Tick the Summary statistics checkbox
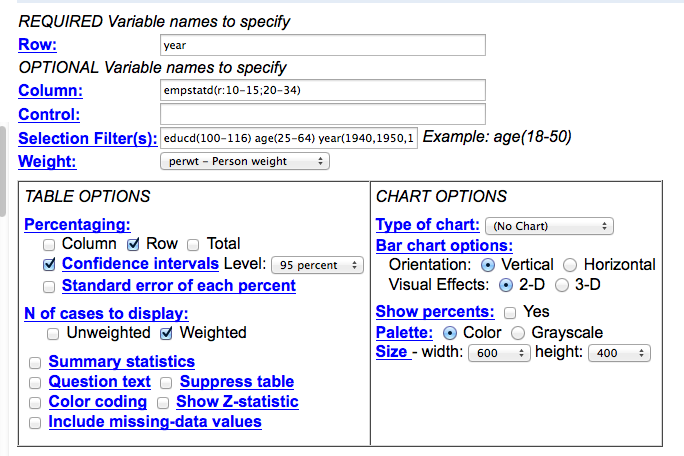The width and height of the screenshot is (684, 456). 35,363
